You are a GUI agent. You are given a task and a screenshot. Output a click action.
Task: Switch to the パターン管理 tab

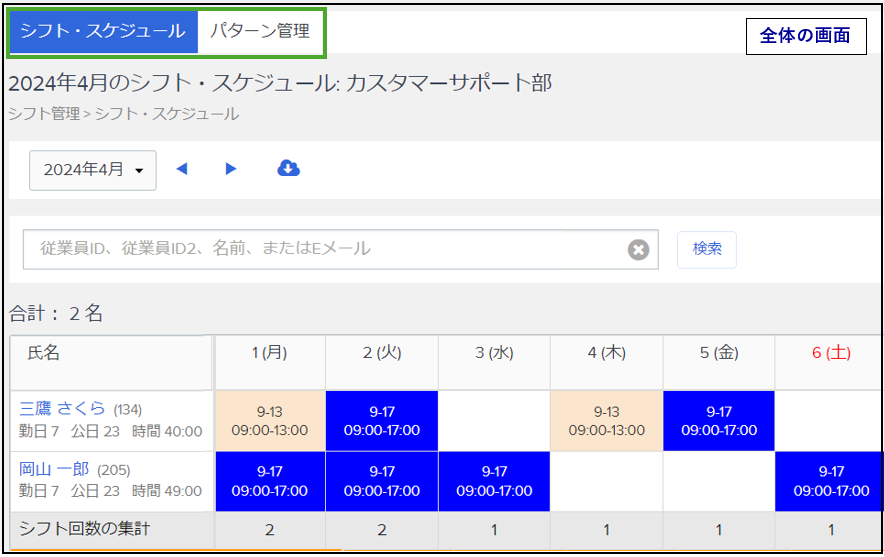click(259, 31)
